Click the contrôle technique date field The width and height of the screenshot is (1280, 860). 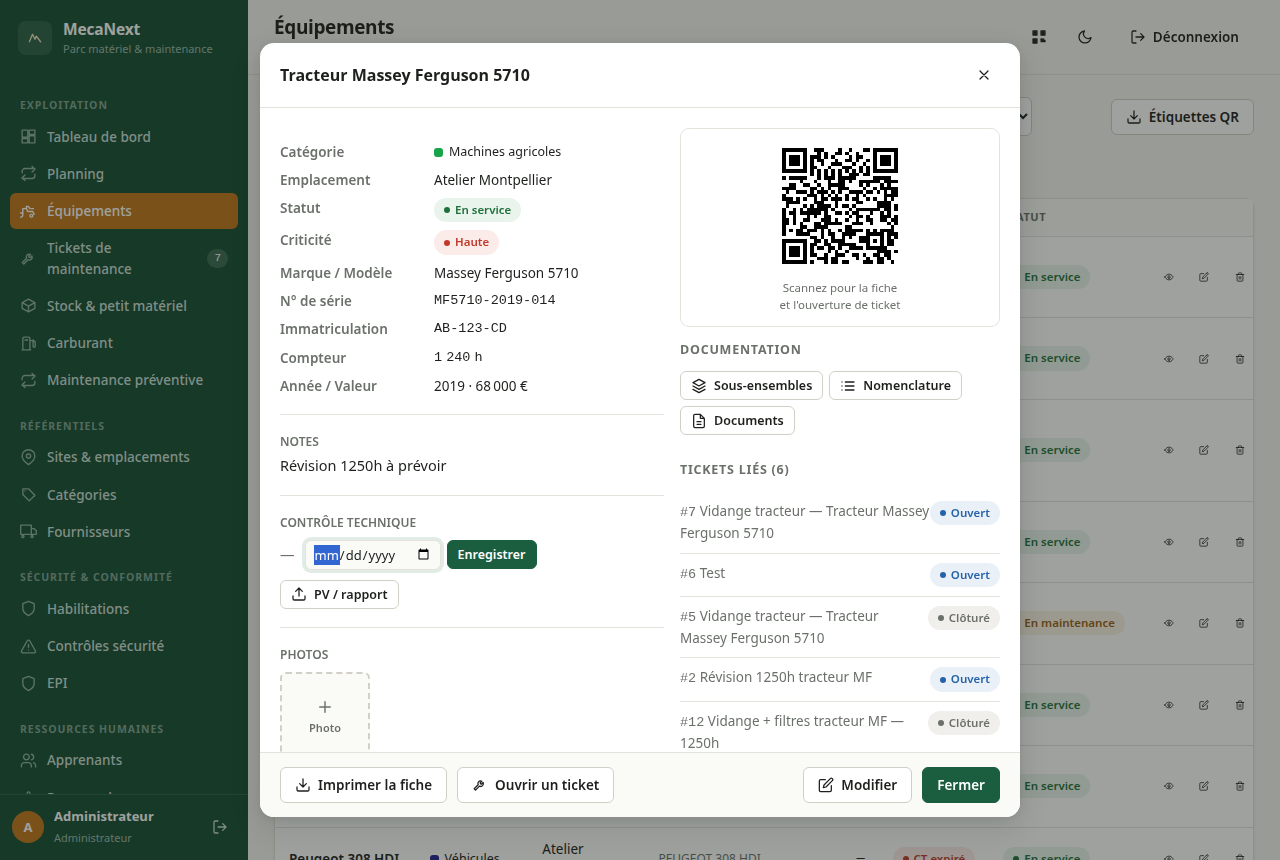tap(373, 555)
